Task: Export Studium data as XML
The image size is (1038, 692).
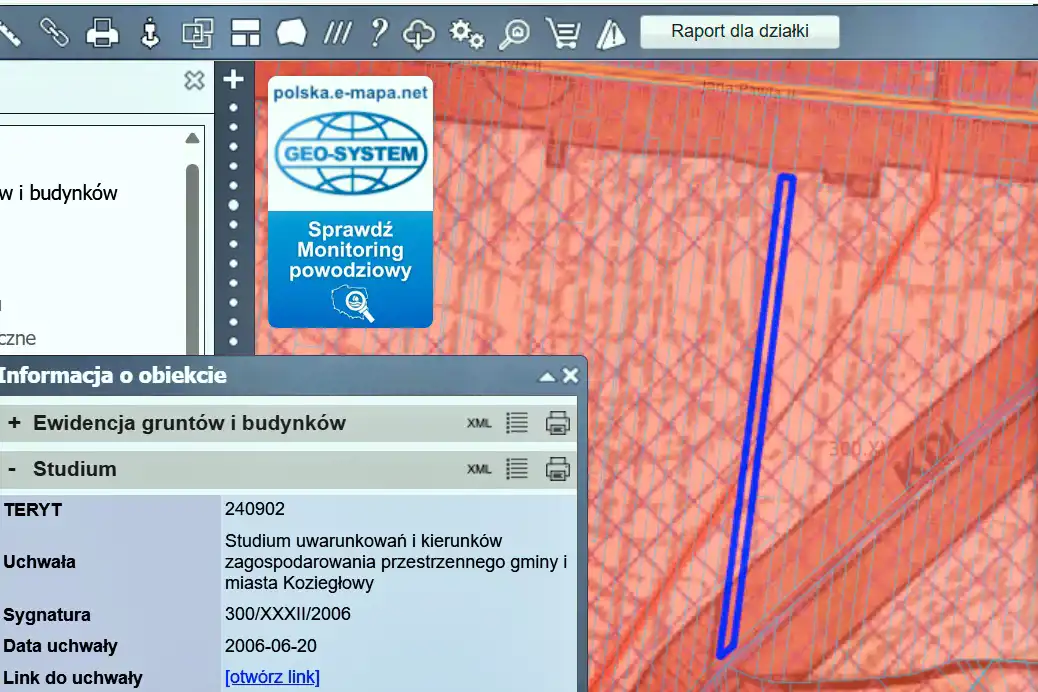Action: point(479,469)
